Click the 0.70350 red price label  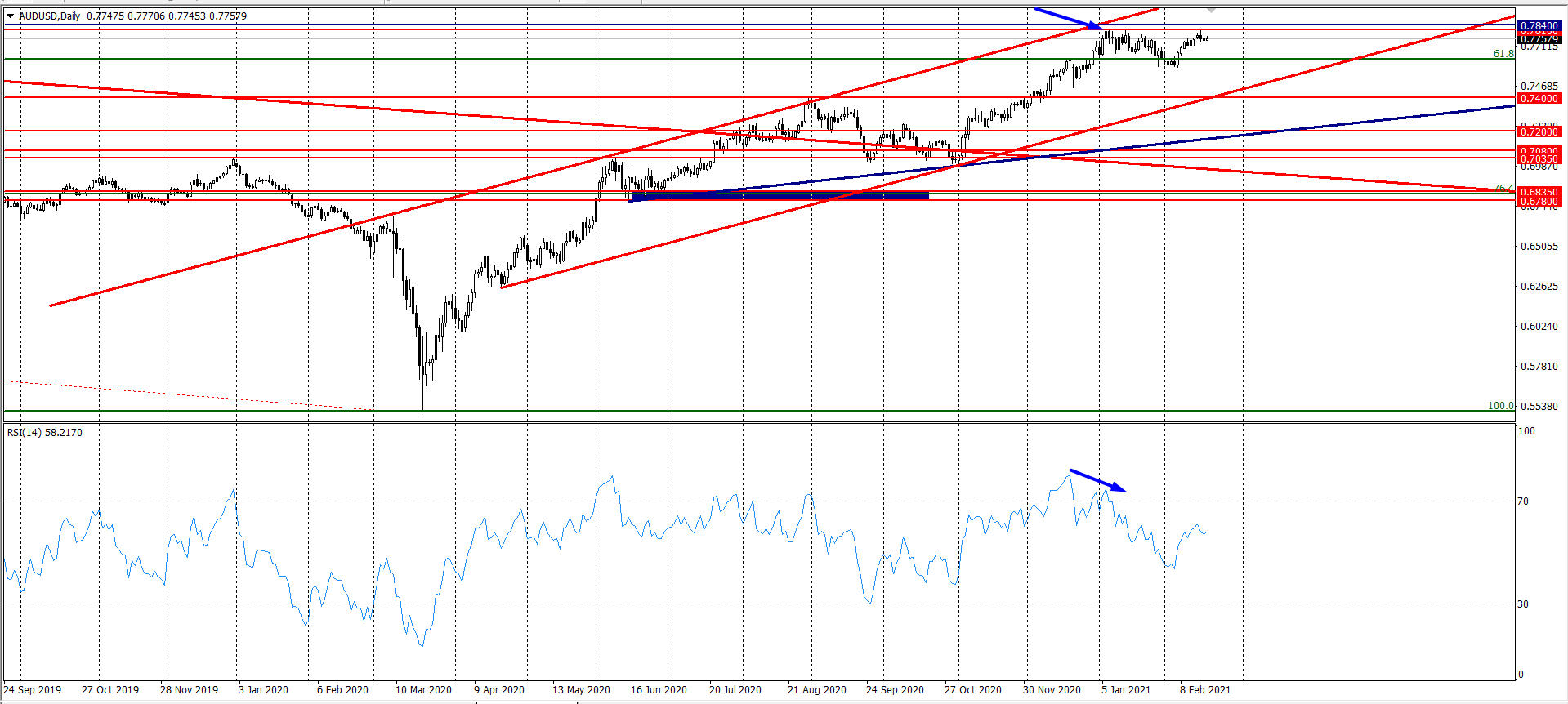(1539, 159)
